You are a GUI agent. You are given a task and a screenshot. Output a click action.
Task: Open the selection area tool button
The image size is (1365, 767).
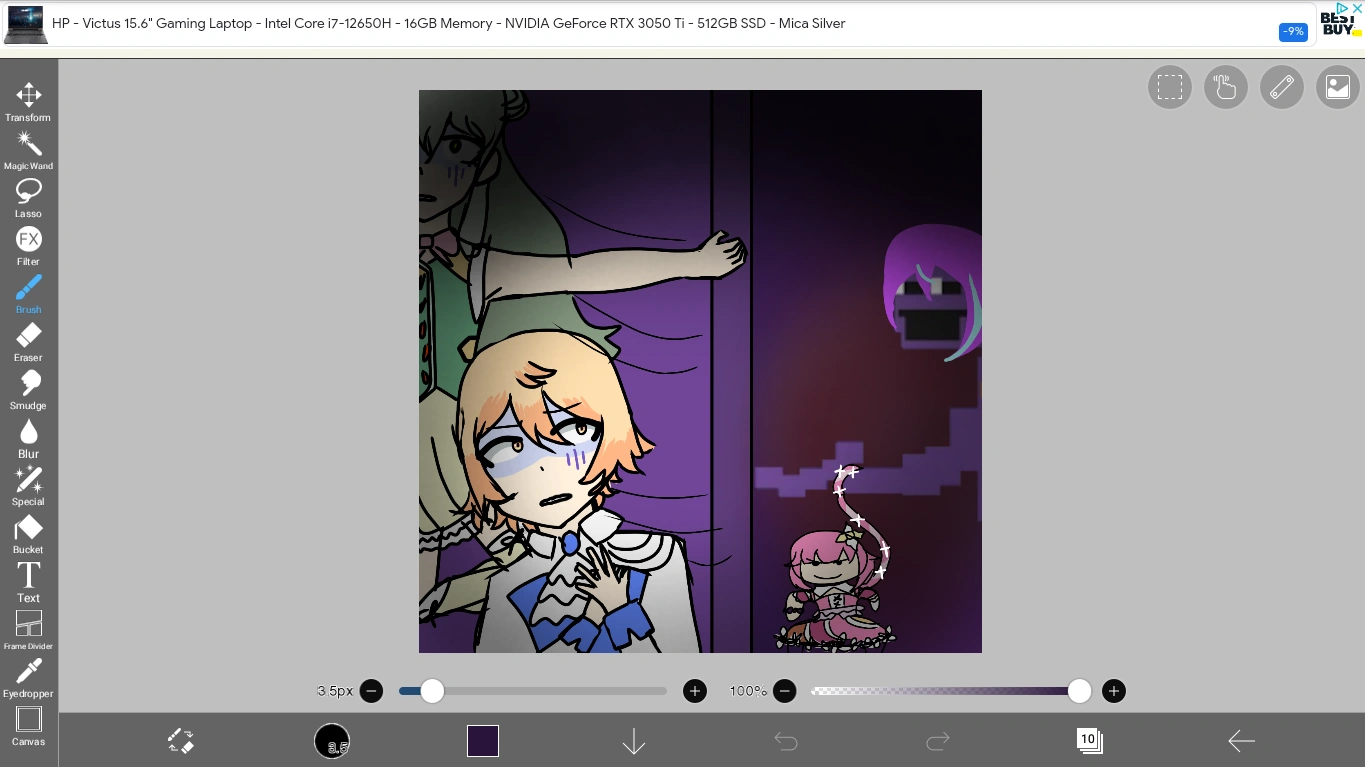pos(1169,88)
